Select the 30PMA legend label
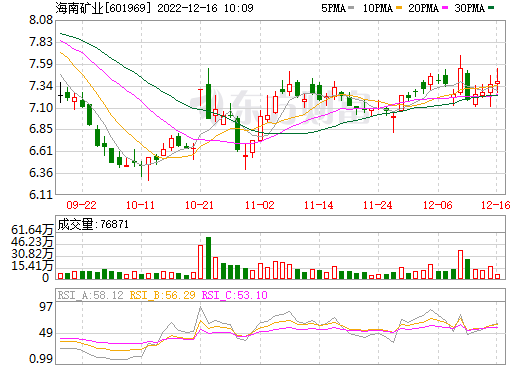The image size is (520, 365). (470, 8)
